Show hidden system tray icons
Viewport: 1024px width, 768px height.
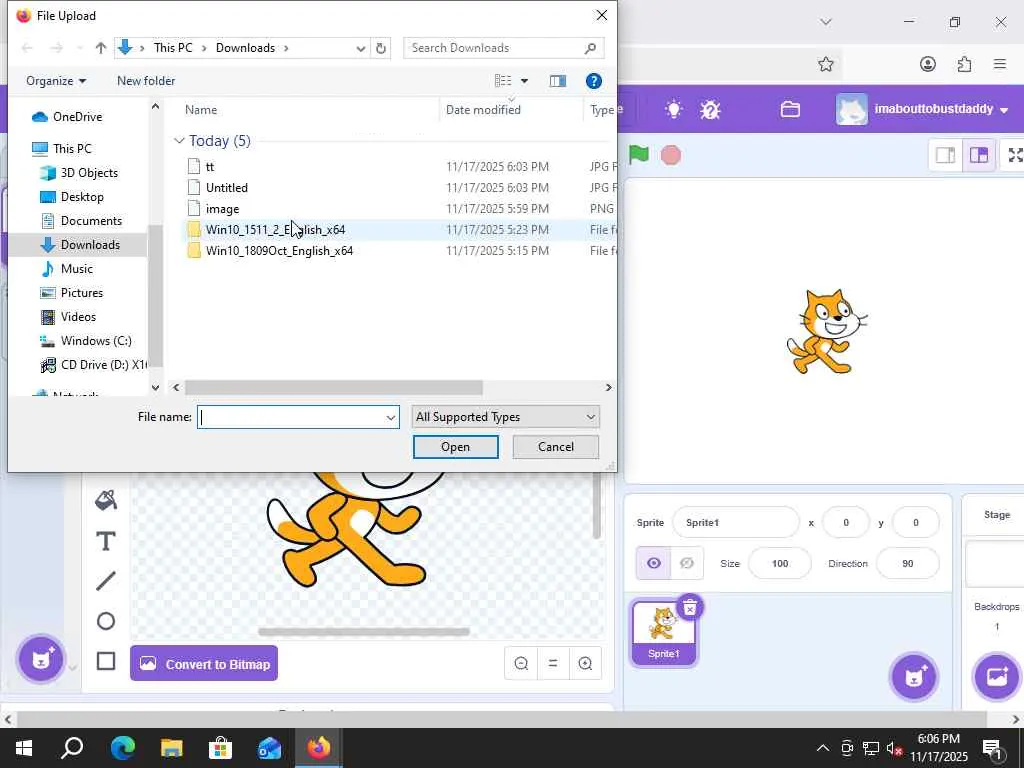tap(823, 748)
